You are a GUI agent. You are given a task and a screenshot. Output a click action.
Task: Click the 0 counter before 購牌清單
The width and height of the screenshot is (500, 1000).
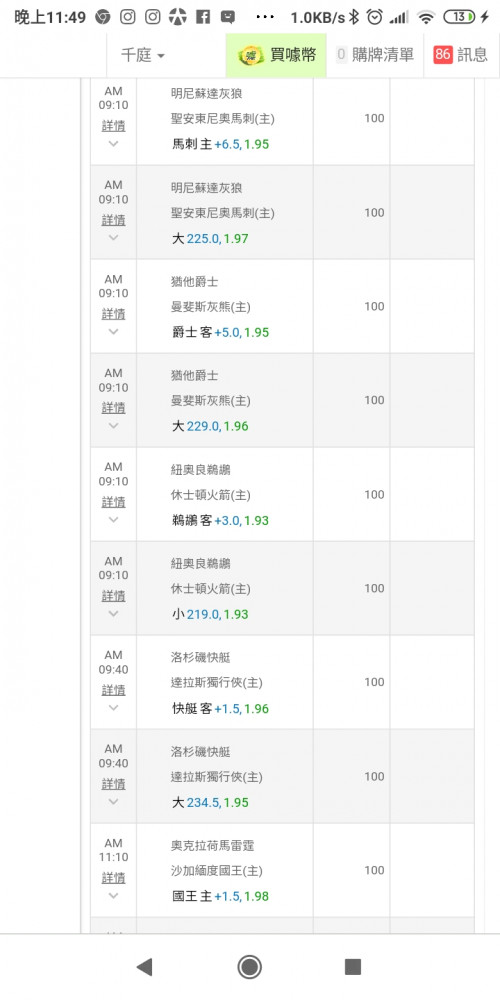coord(341,55)
